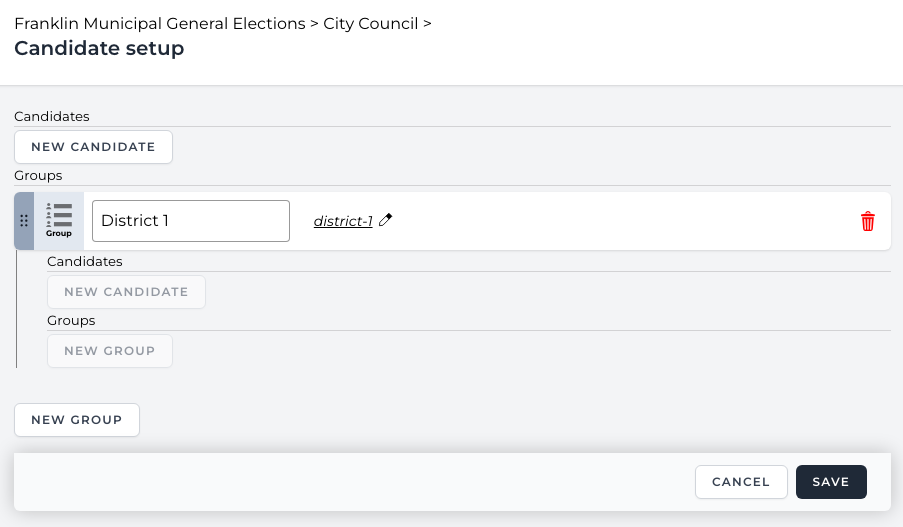The height and width of the screenshot is (527, 903).
Task: Click the District 1 group name field
Action: pos(190,221)
